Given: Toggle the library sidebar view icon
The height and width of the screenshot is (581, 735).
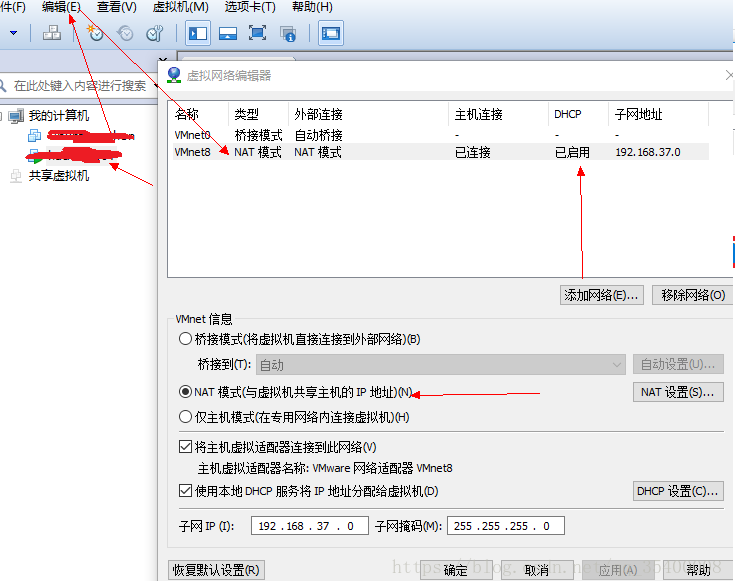Looking at the screenshot, I should (x=197, y=33).
